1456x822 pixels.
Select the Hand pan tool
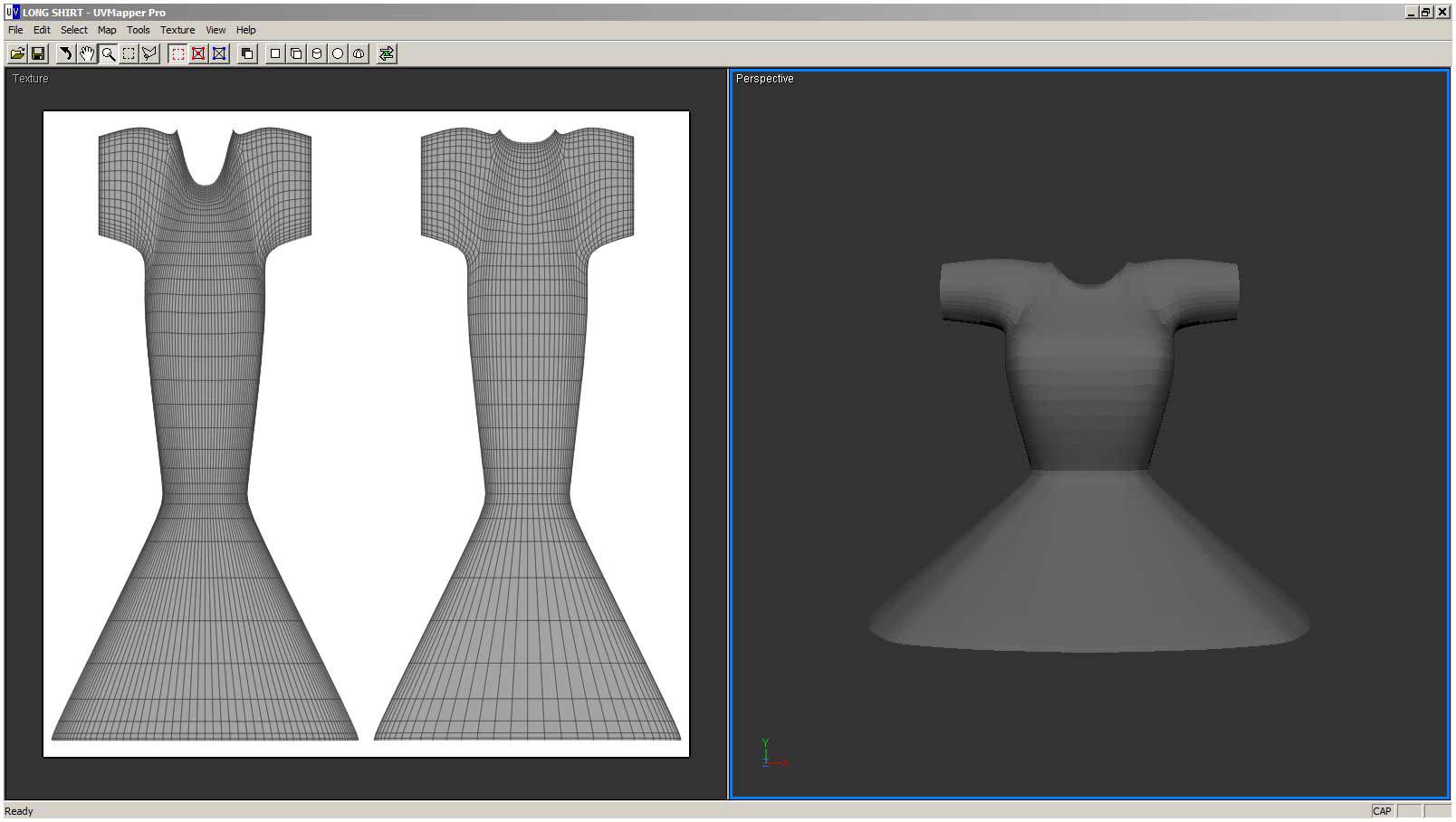[x=87, y=54]
